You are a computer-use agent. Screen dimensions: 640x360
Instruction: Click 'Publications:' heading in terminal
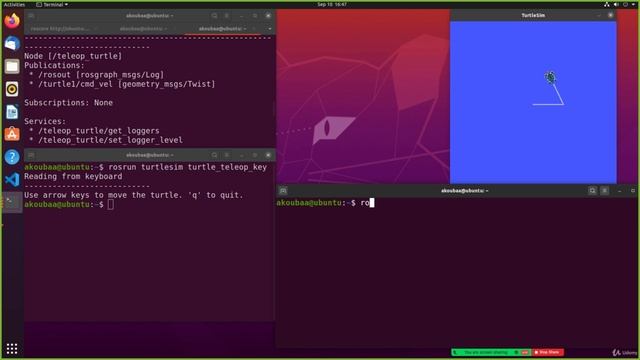pyautogui.click(x=54, y=65)
